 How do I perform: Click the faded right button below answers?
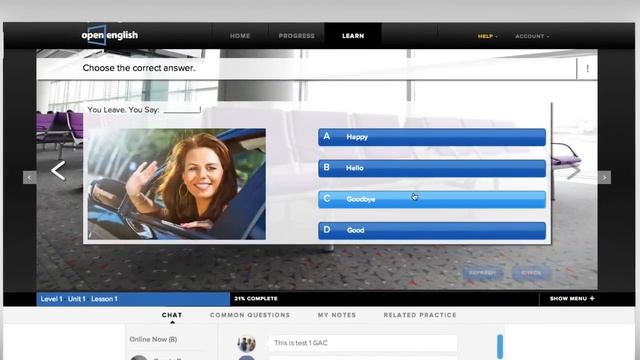531,273
